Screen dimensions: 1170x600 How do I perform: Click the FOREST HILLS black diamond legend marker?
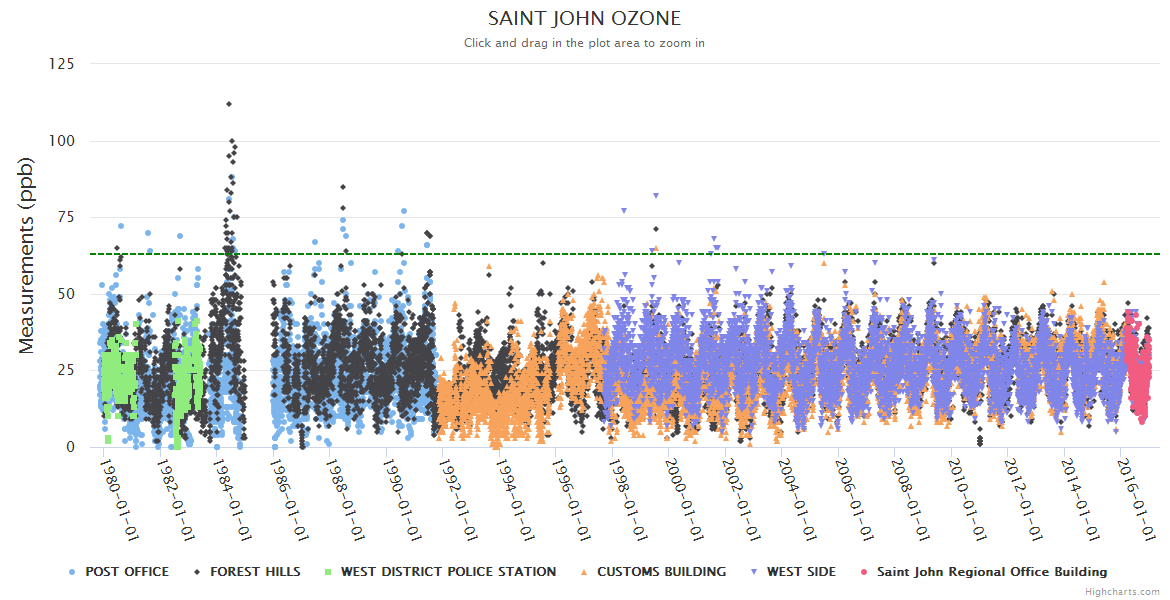(197, 572)
